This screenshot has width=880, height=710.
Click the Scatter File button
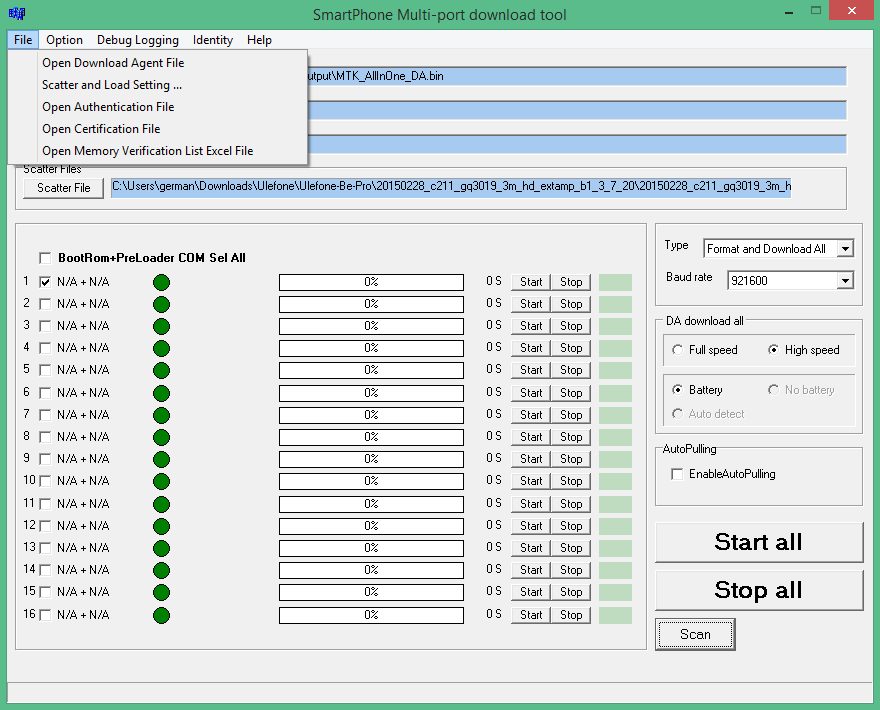pyautogui.click(x=64, y=188)
